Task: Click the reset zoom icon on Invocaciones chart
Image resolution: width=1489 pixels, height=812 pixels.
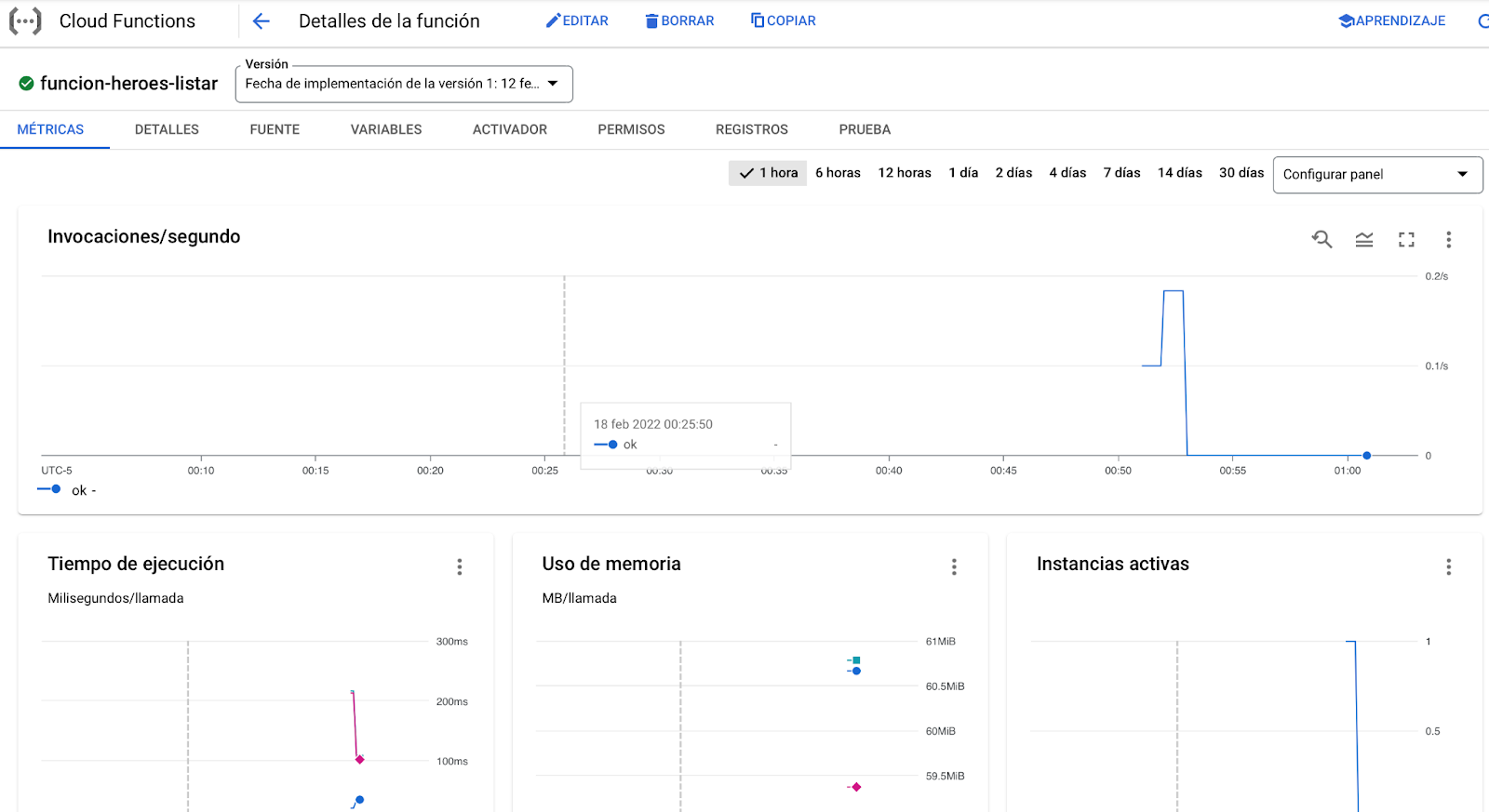Action: pyautogui.click(x=1321, y=240)
